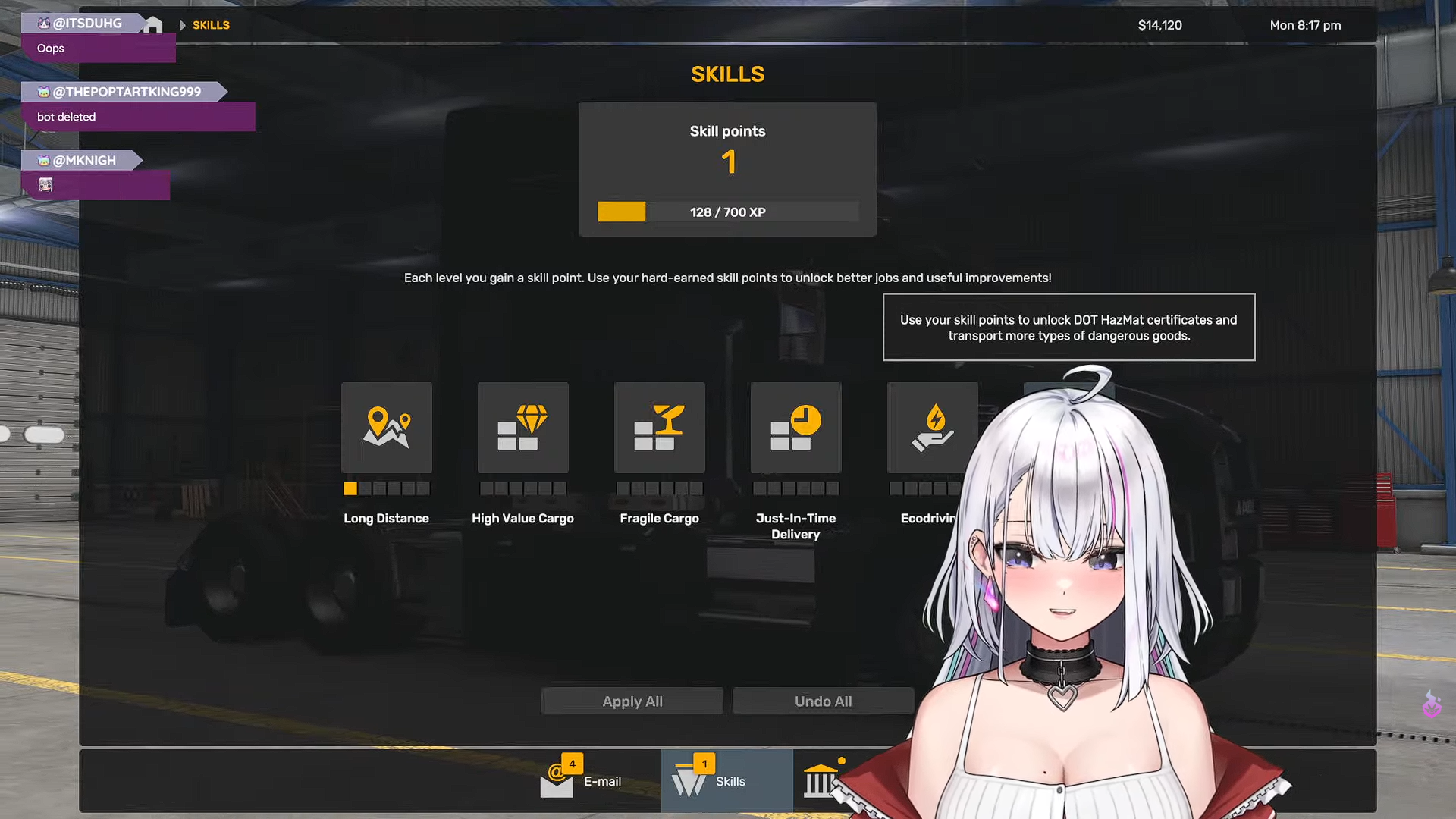
Task: Click the Just-In-Time Delivery label
Action: click(796, 526)
